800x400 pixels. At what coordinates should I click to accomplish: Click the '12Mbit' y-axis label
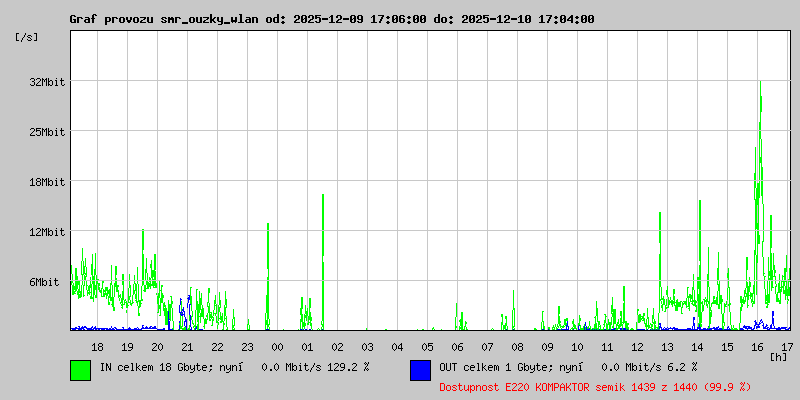pos(47,232)
